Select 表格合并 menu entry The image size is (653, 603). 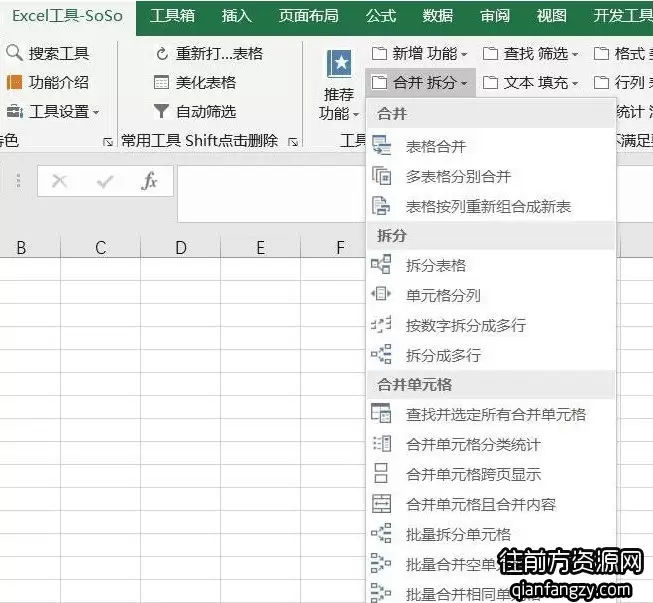491,146
